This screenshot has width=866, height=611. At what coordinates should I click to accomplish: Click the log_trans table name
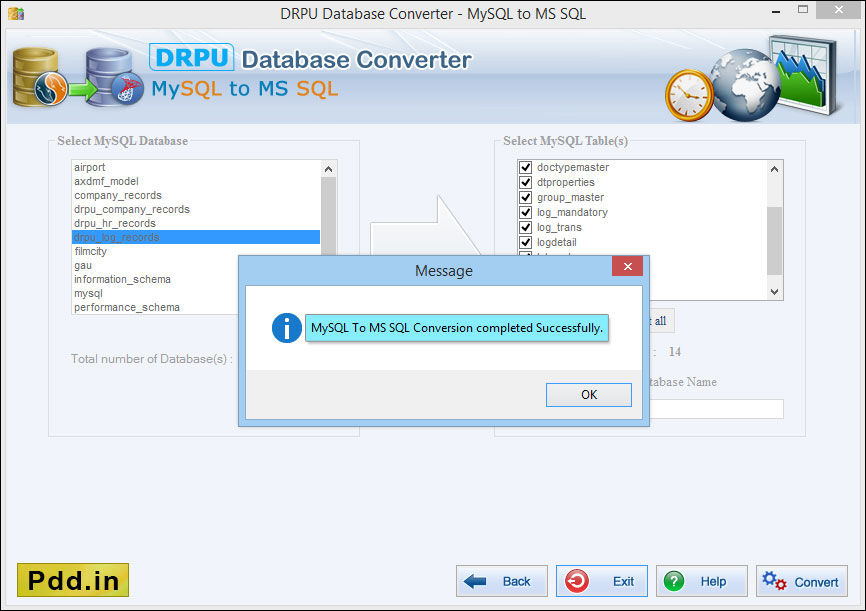(559, 227)
